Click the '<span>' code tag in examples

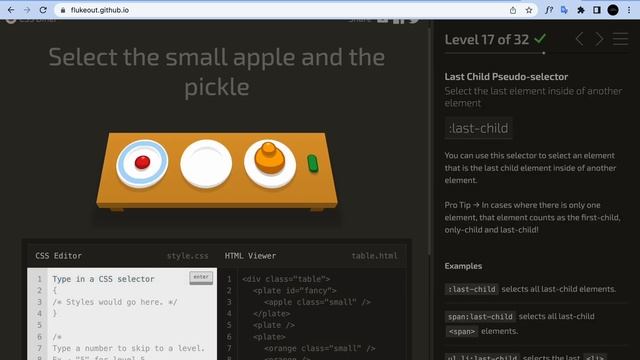coord(462,331)
